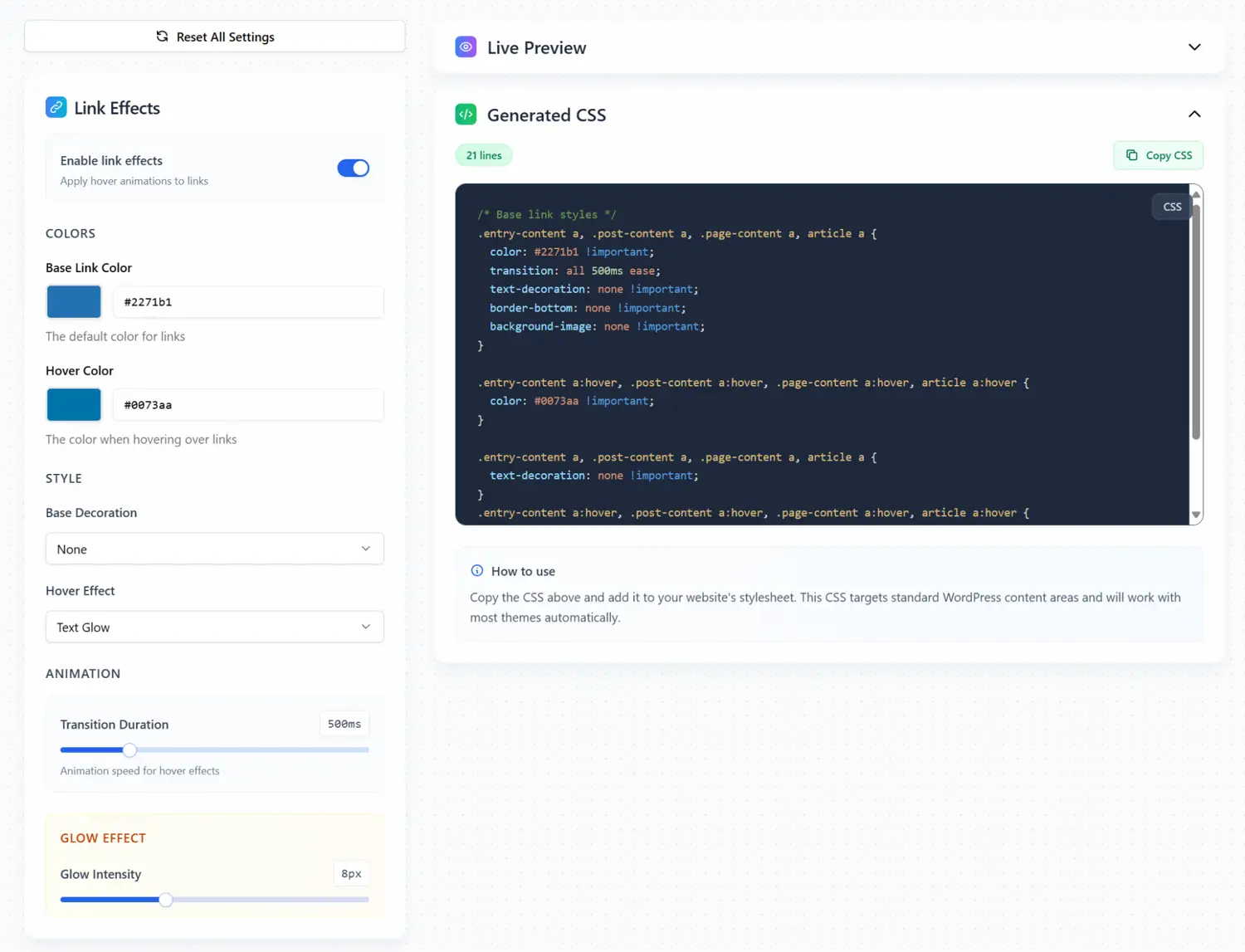Click the Live Preview eye icon
The image size is (1245, 952).
coord(466,47)
